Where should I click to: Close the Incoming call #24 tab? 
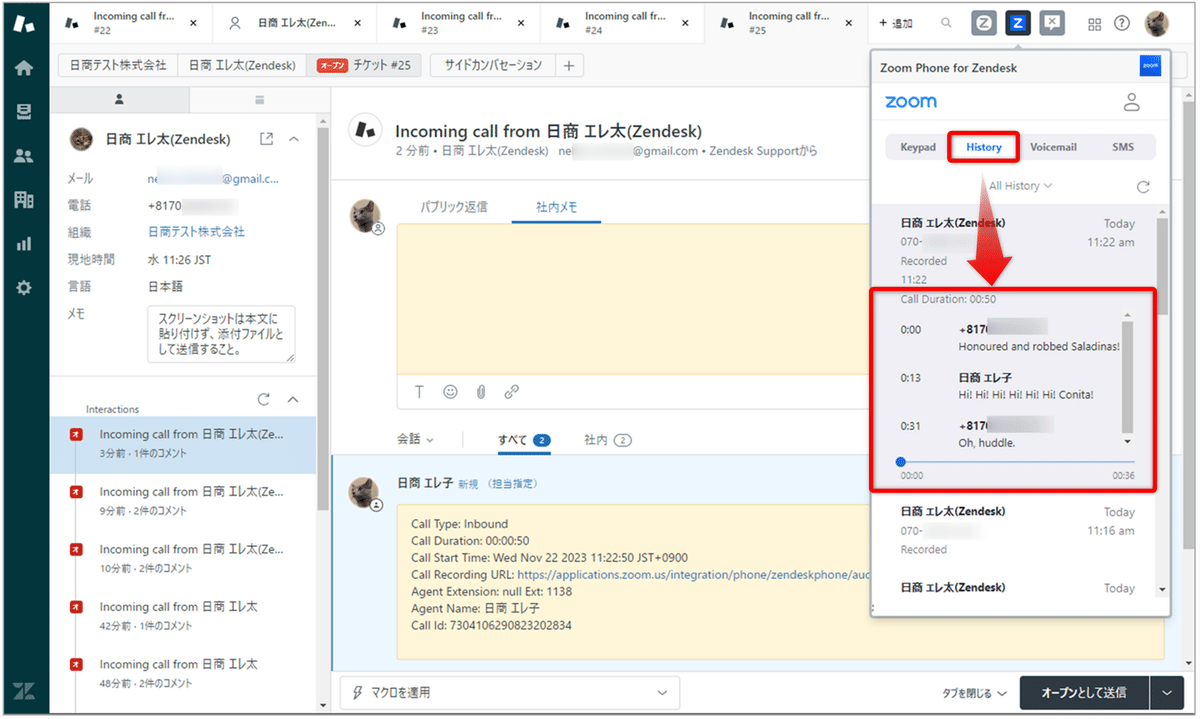[x=685, y=23]
